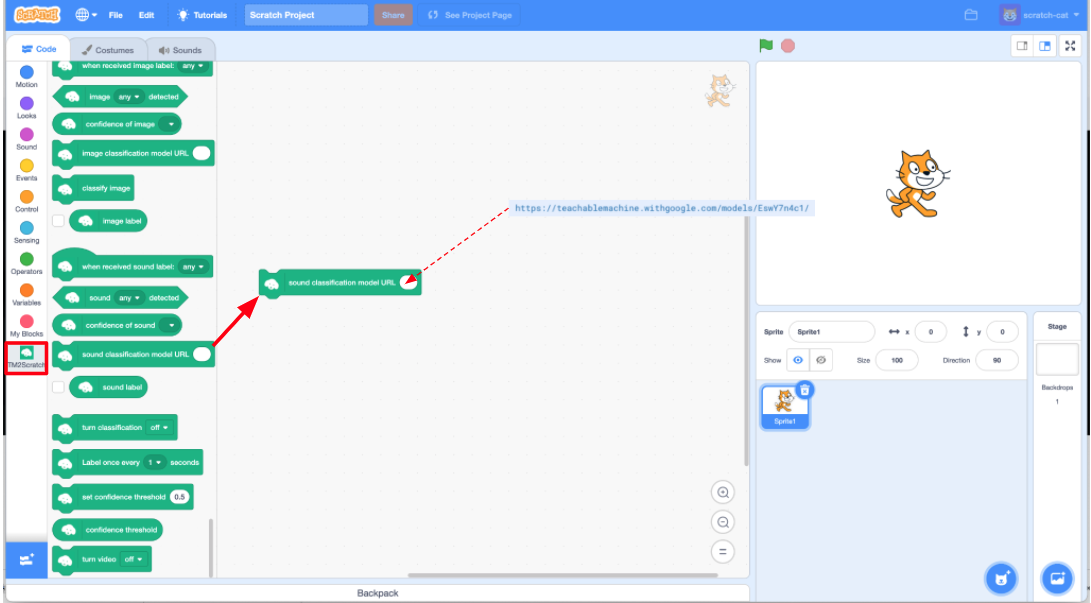Select the Control block category
Image resolution: width=1091 pixels, height=603 pixels.
tap(26, 201)
